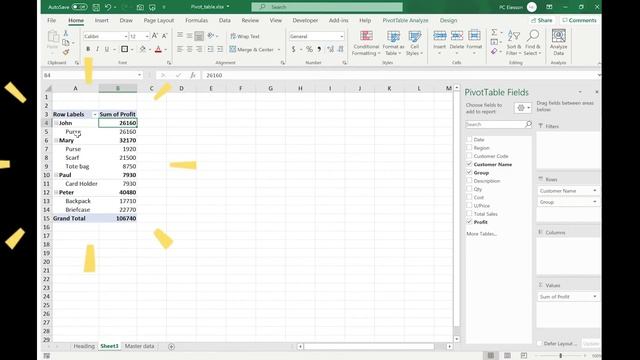Add a new sheet with plus button
Viewport: 640px width, 360px height.
171,347
